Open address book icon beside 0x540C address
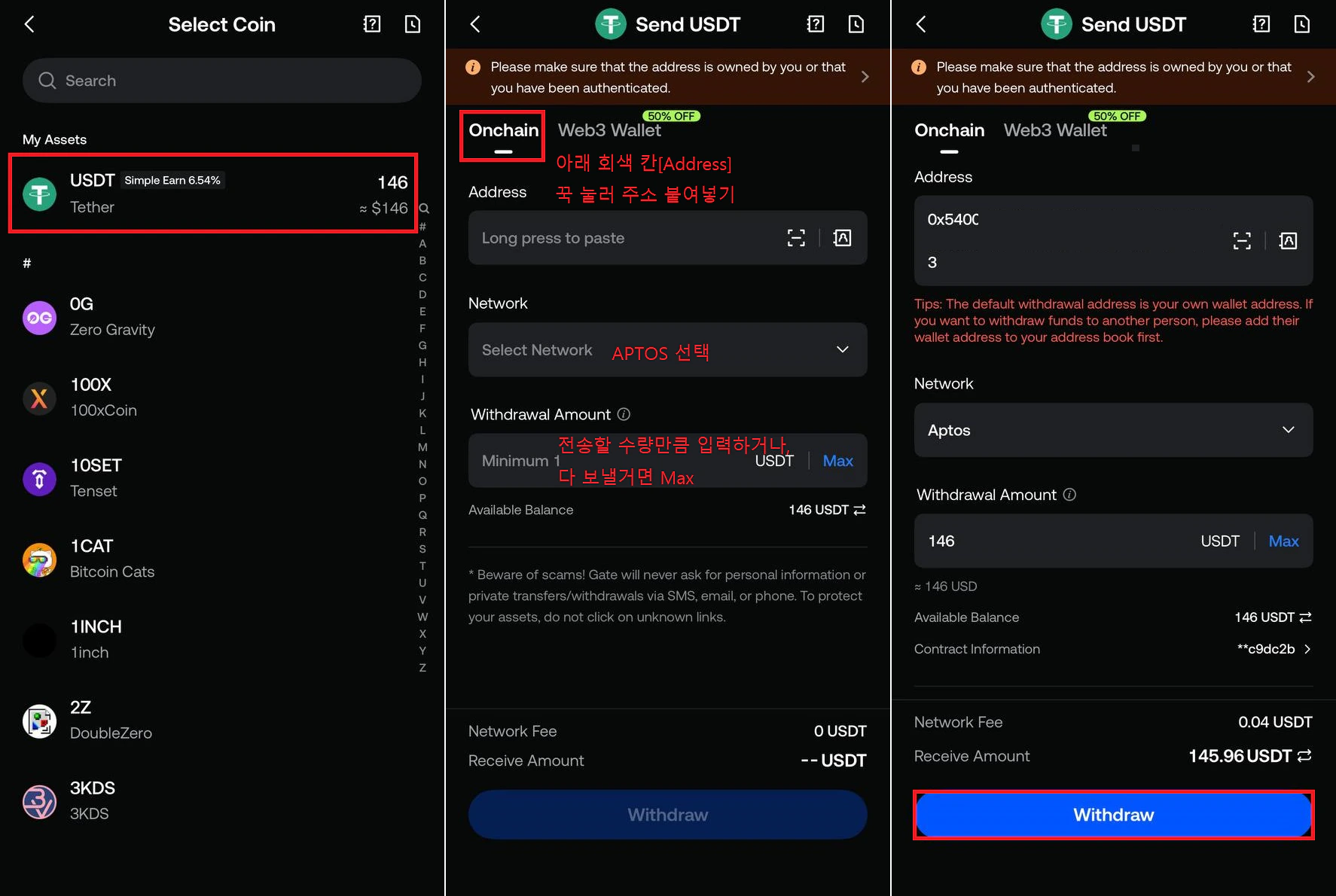Viewport: 1336px width, 896px height. tap(1288, 241)
